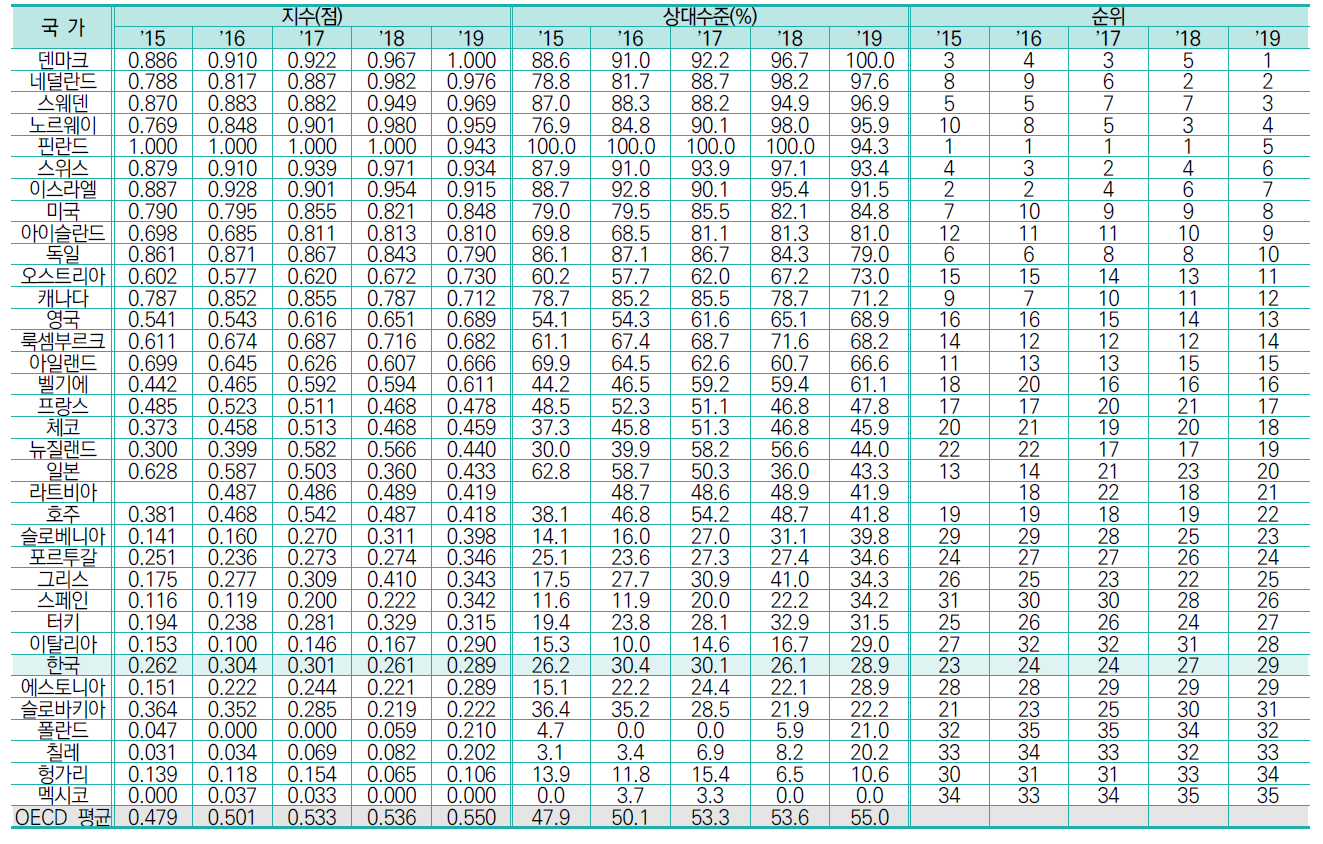Click the 노르웨이 country name
This screenshot has width=1323, height=844.
point(62,124)
